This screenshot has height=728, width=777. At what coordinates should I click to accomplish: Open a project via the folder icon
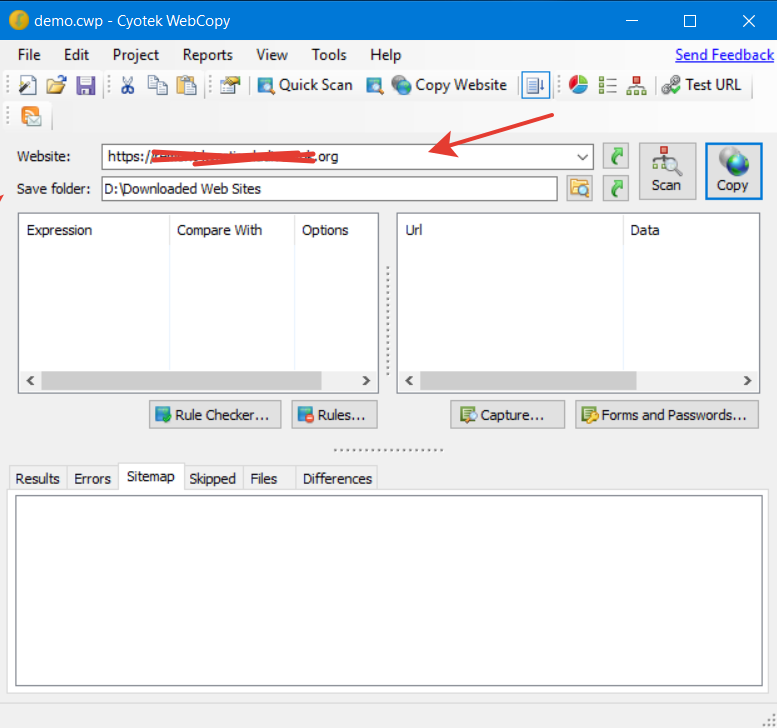tap(56, 85)
